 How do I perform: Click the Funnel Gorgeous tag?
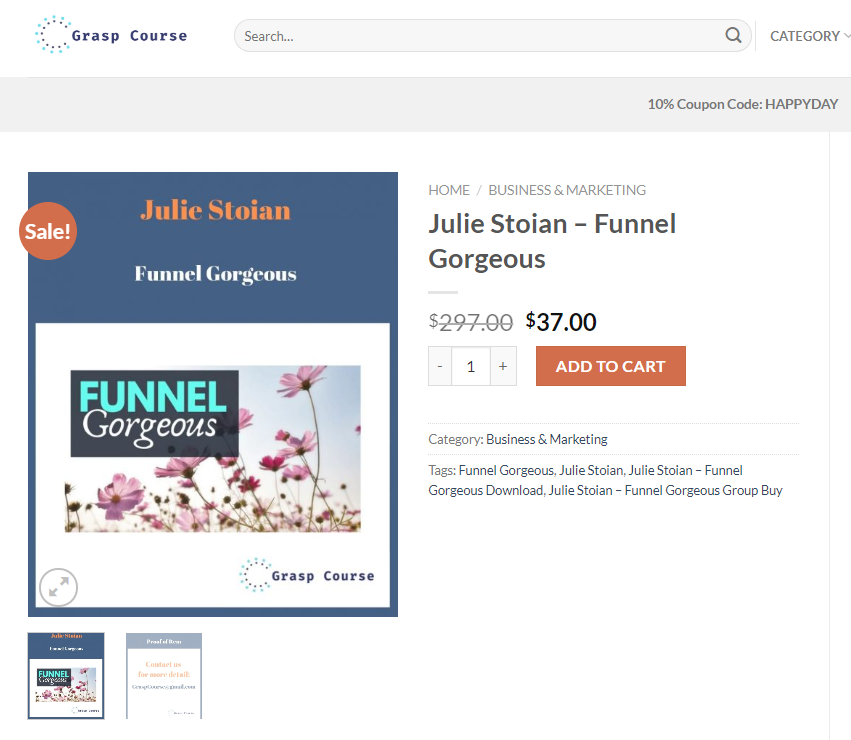click(506, 470)
